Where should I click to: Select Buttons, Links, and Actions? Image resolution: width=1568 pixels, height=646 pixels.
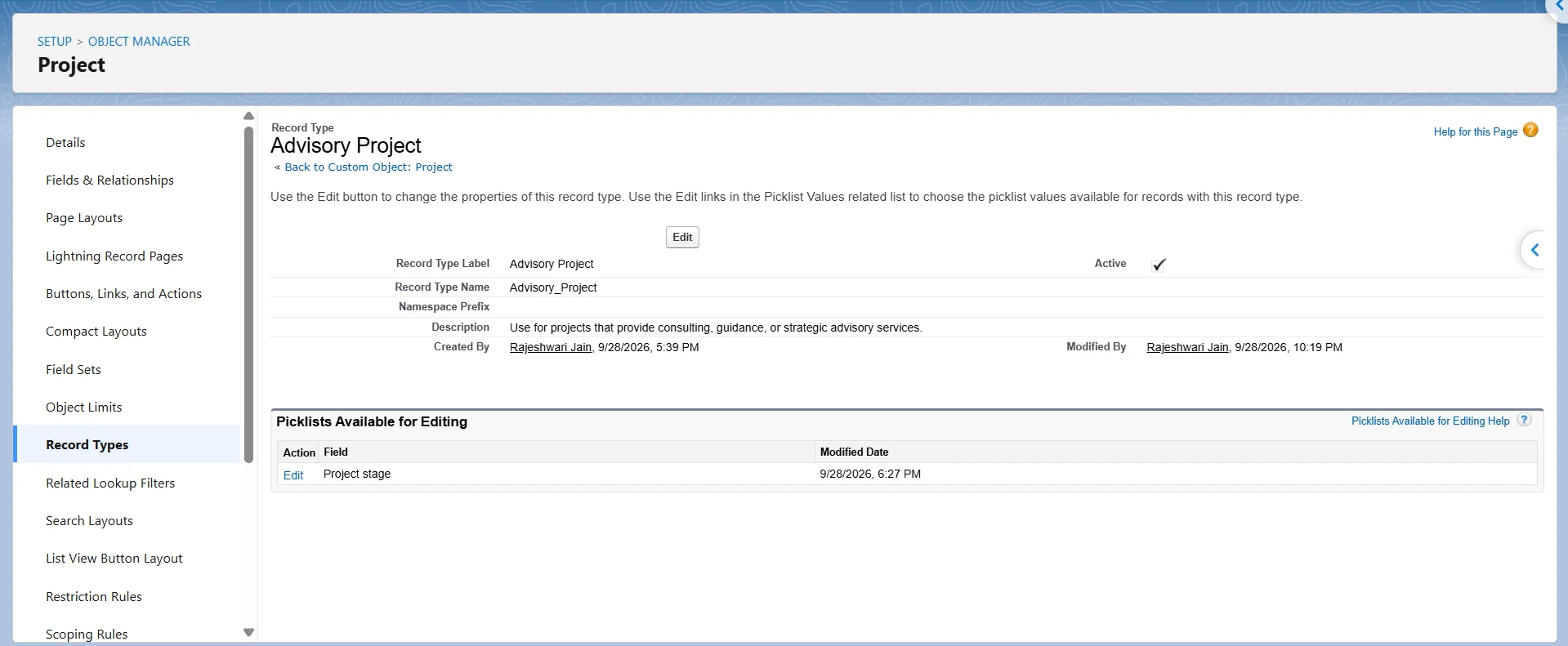(x=123, y=293)
